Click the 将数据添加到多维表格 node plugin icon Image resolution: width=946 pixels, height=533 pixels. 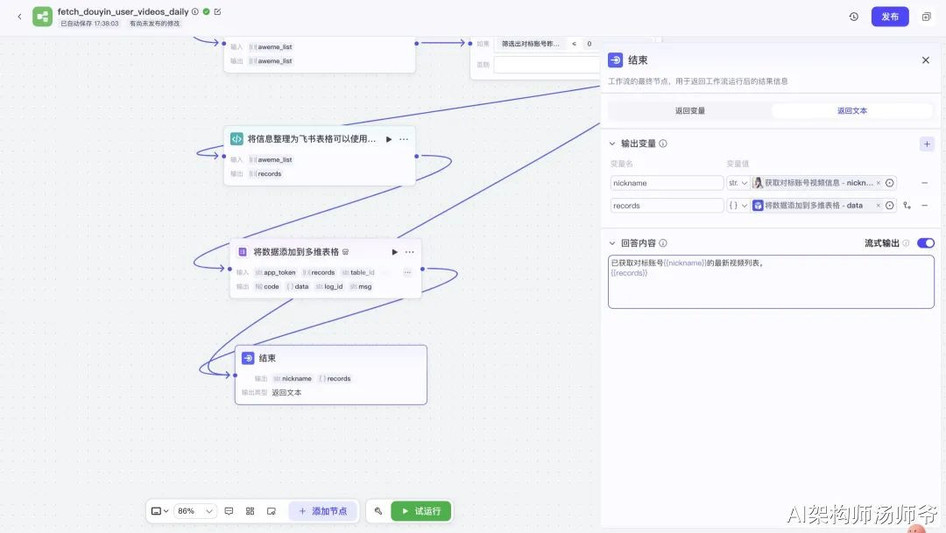click(x=243, y=252)
